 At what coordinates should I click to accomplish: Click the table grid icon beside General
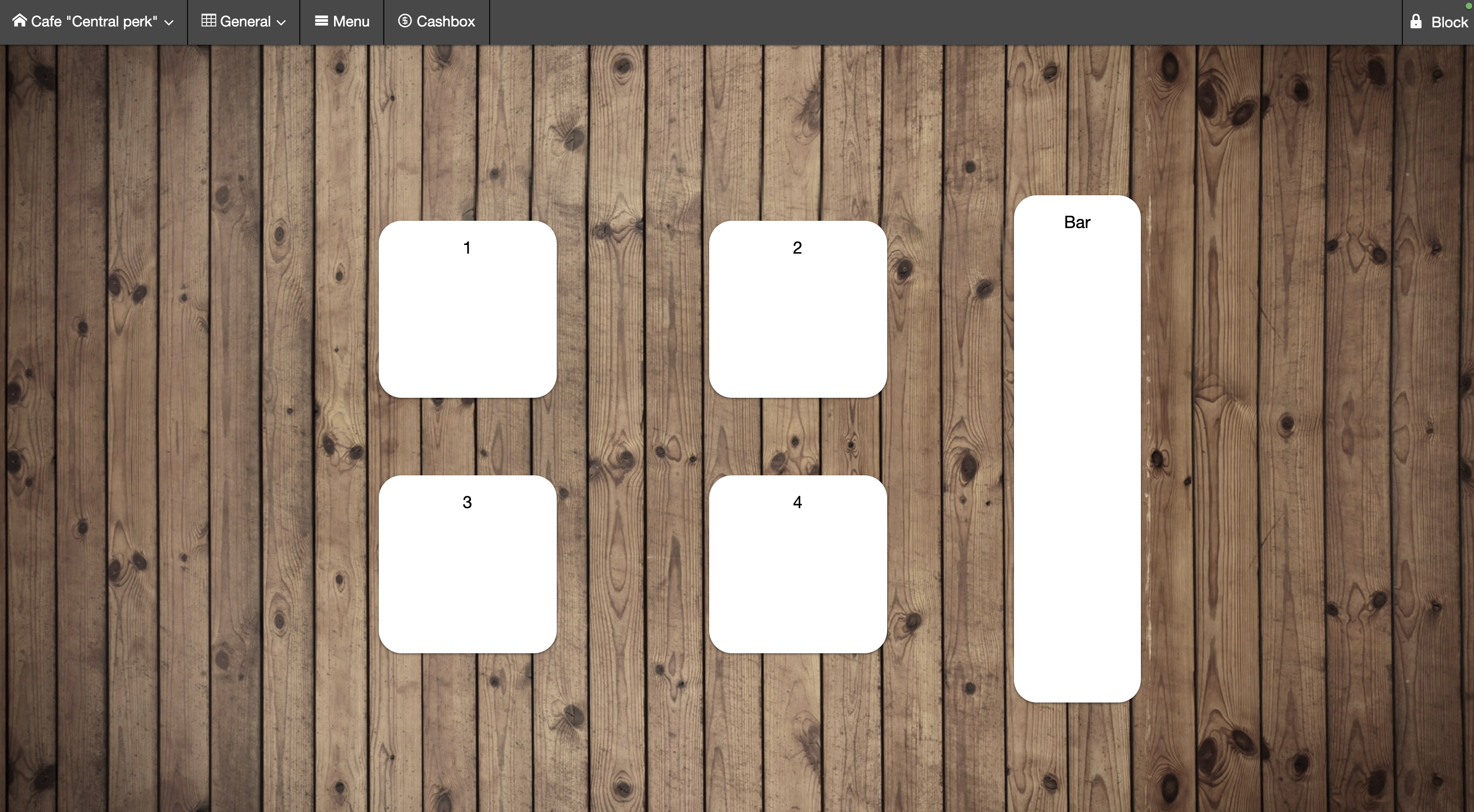(208, 21)
